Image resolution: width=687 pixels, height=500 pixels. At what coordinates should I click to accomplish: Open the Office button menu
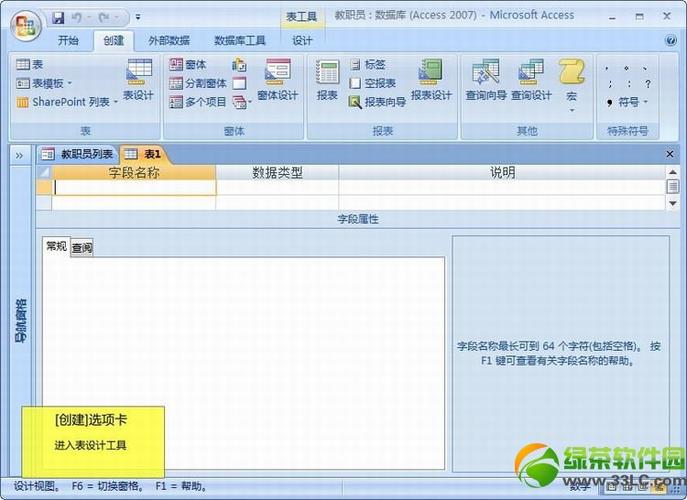(x=25, y=25)
